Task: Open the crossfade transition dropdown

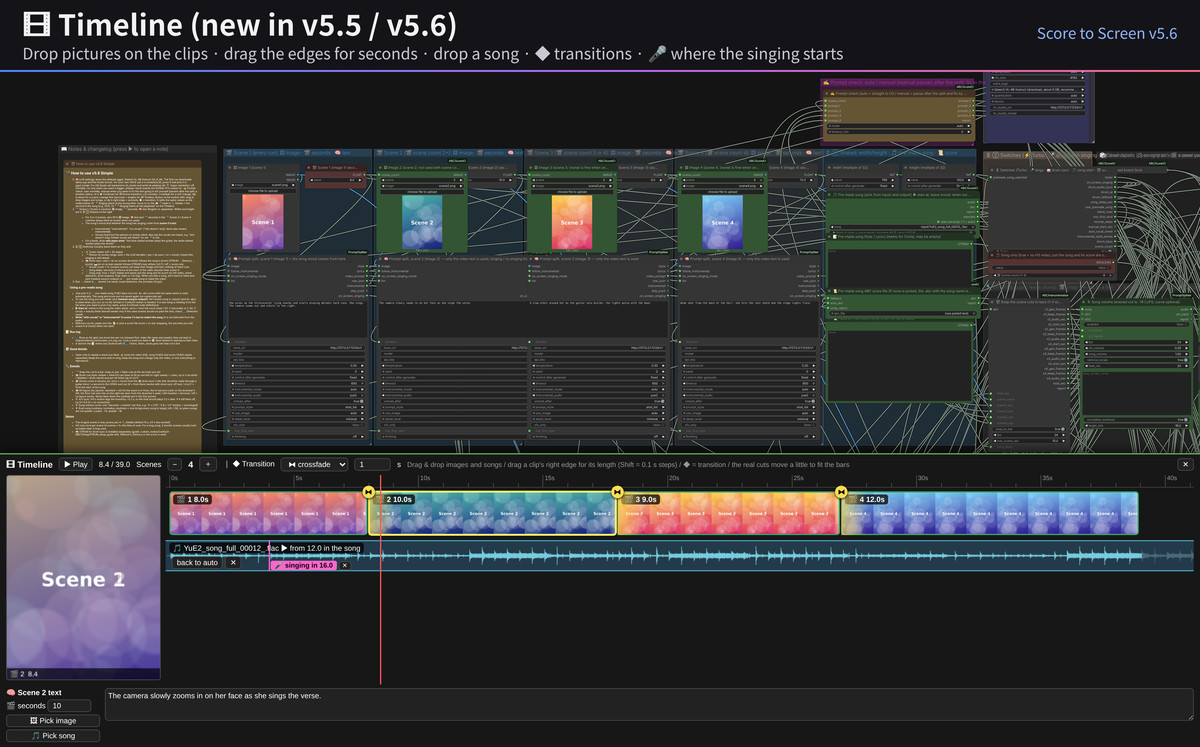Action: tap(314, 464)
